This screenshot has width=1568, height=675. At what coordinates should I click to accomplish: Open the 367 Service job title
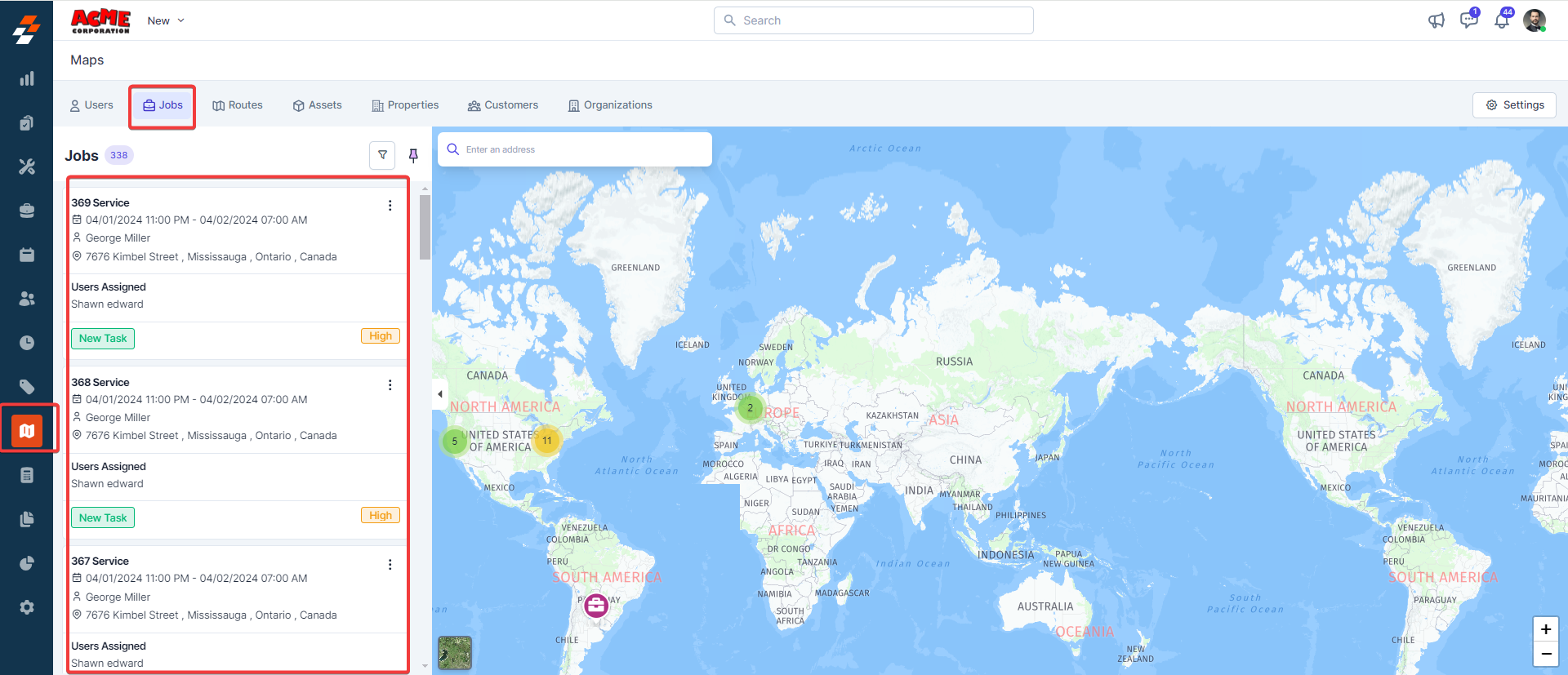[x=100, y=562]
